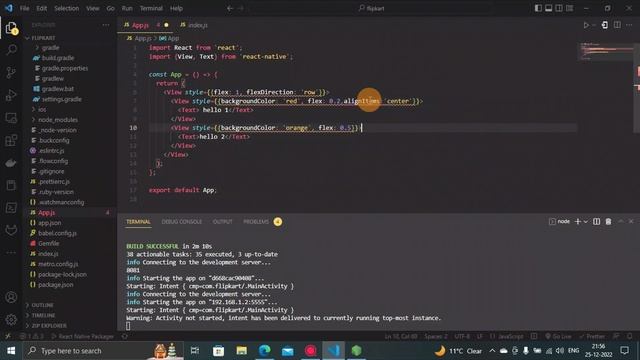Open the Explorer view in activity bar
The image size is (640, 360).
coord(11,28)
